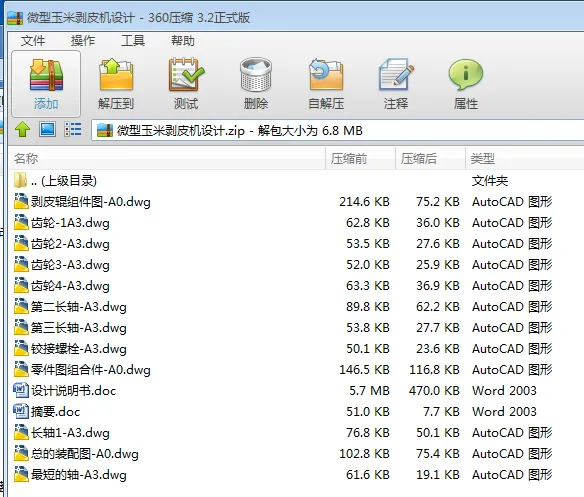
Task: Sort by 压缩后 column header
Action: [431, 158]
